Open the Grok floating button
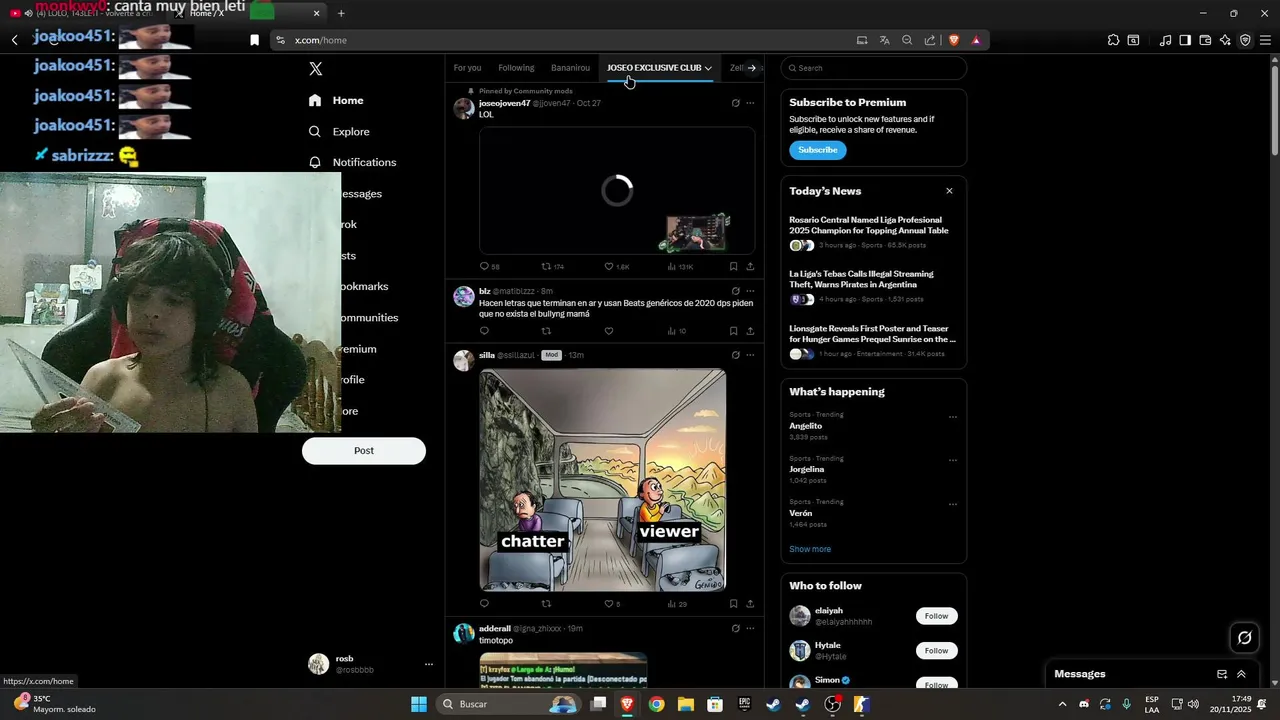1280x720 pixels. coord(1244,637)
